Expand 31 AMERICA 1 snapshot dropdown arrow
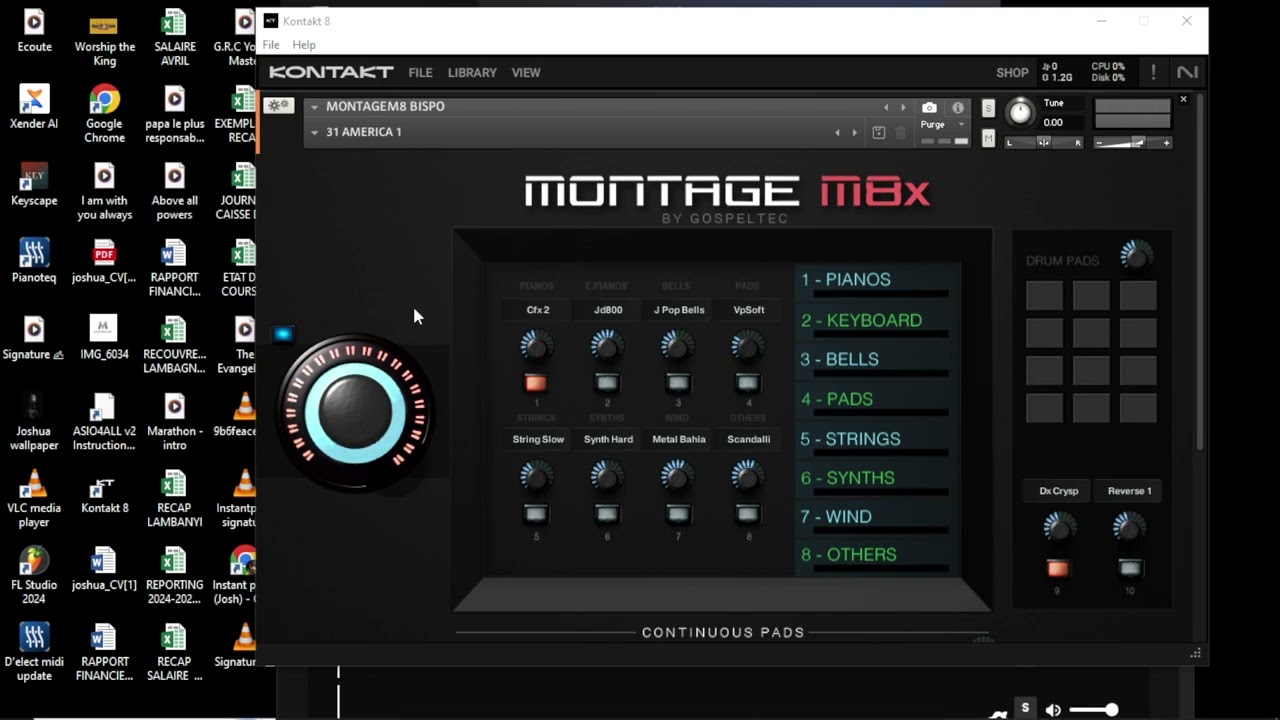The image size is (1280, 720). tap(314, 133)
